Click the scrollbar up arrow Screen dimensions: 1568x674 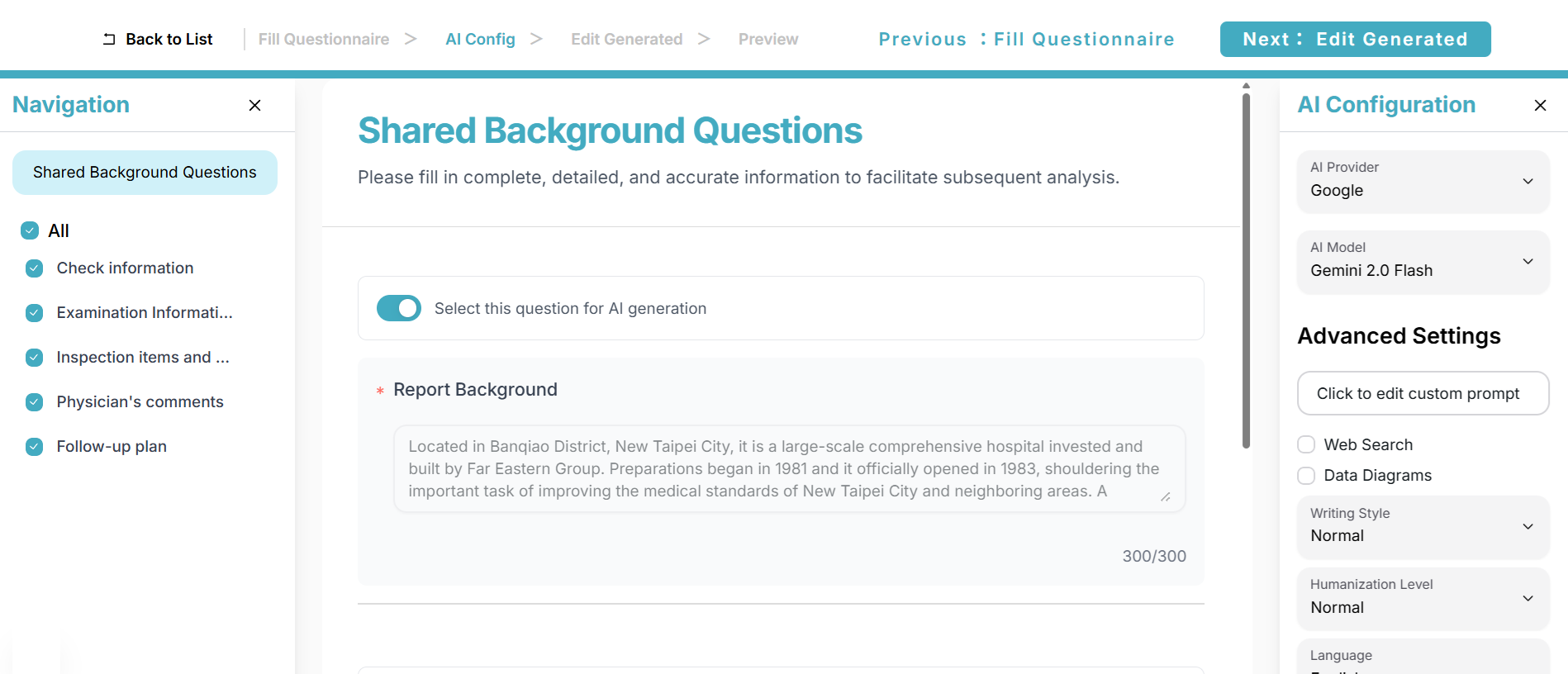click(x=1246, y=85)
